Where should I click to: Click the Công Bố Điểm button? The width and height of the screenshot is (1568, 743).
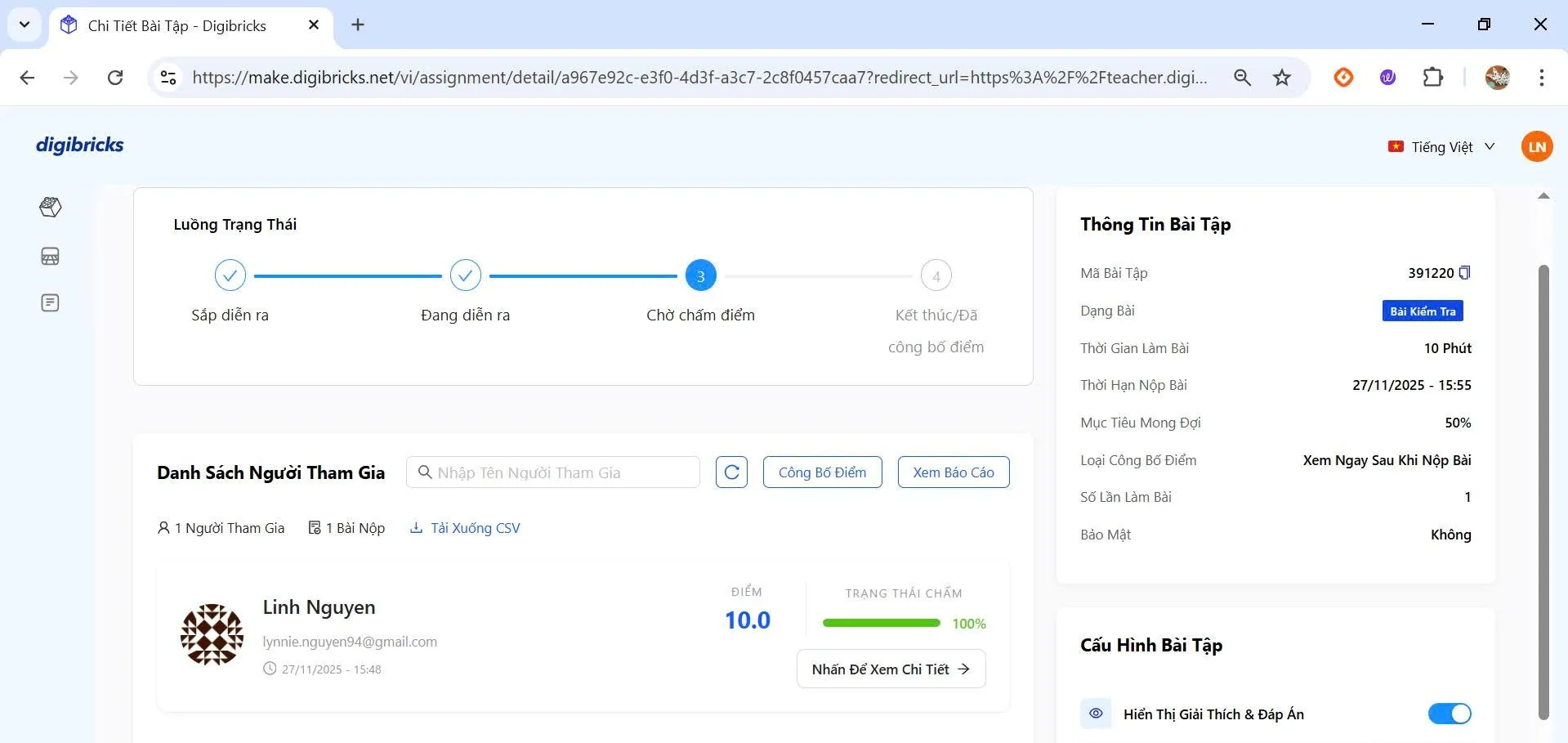pos(822,472)
